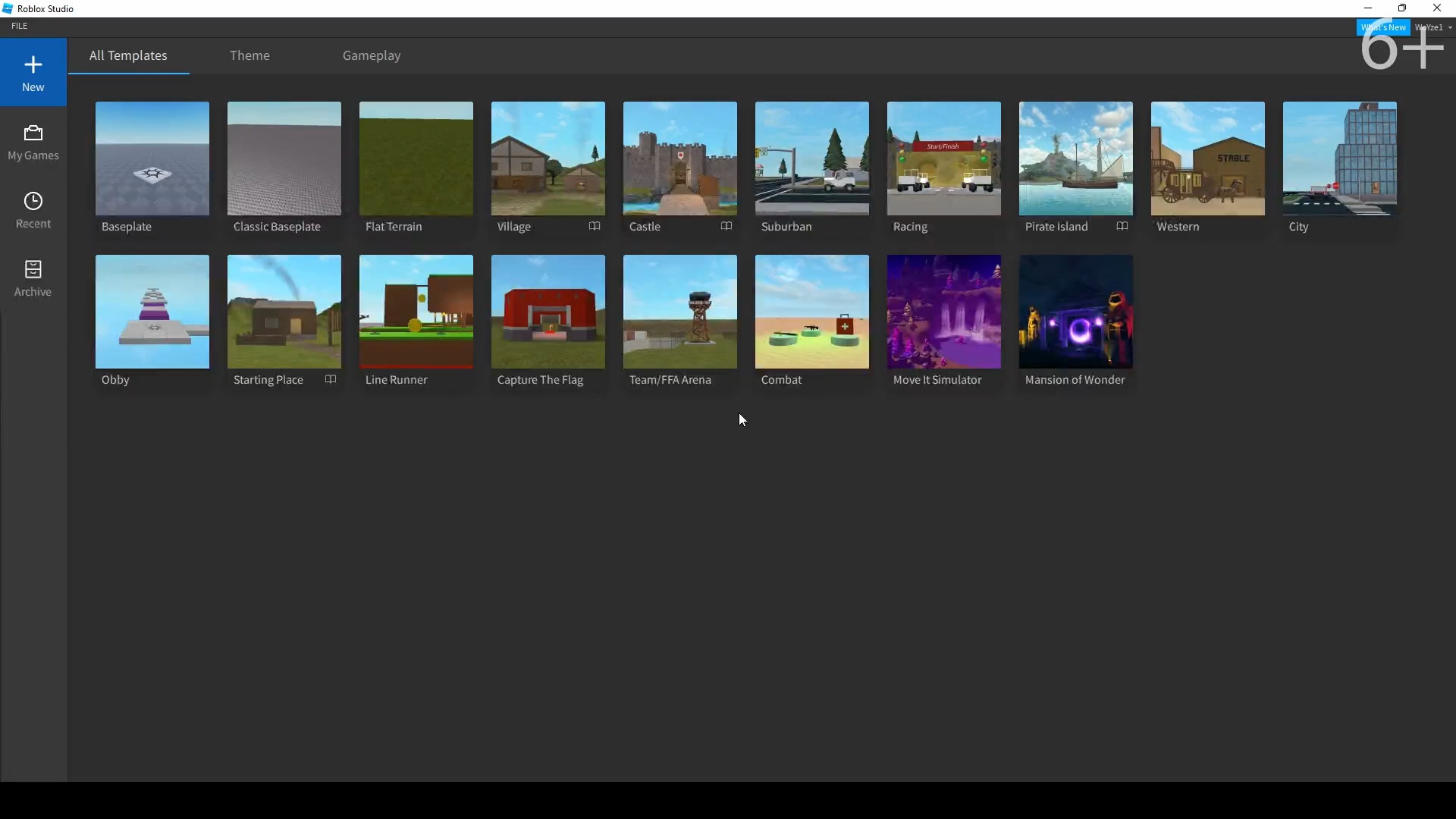Select the Capture The Flag template thumbnail
This screenshot has width=1456, height=819.
548,312
